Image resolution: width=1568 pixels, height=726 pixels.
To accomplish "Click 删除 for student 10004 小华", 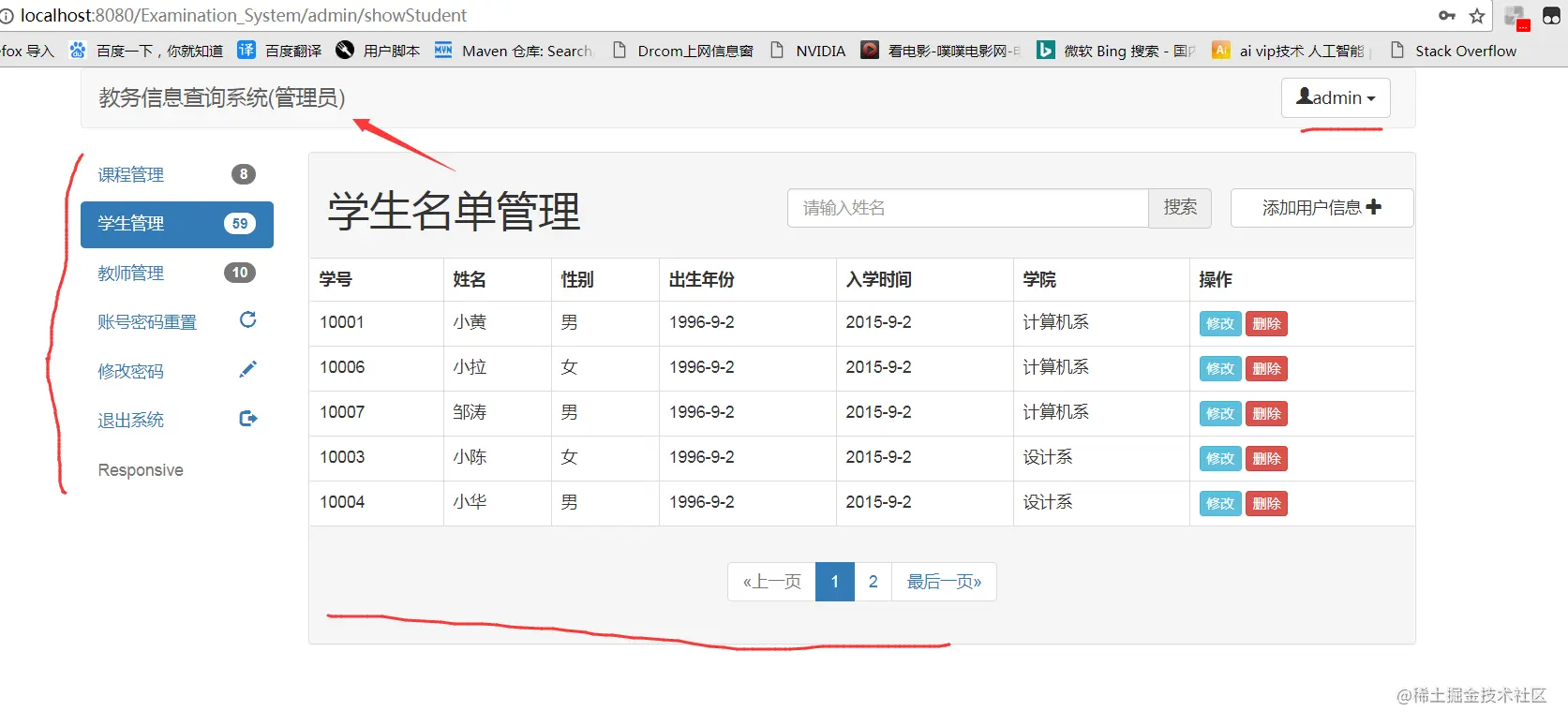I will pyautogui.click(x=1266, y=503).
